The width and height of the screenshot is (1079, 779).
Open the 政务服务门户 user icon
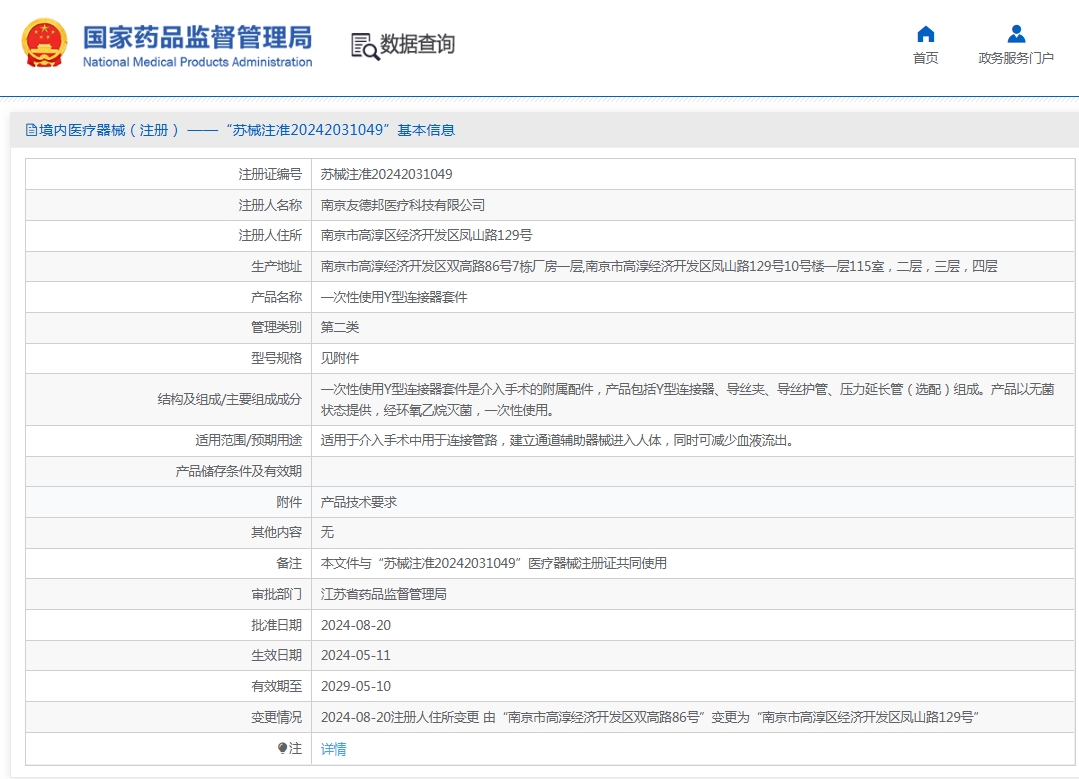pos(1016,34)
